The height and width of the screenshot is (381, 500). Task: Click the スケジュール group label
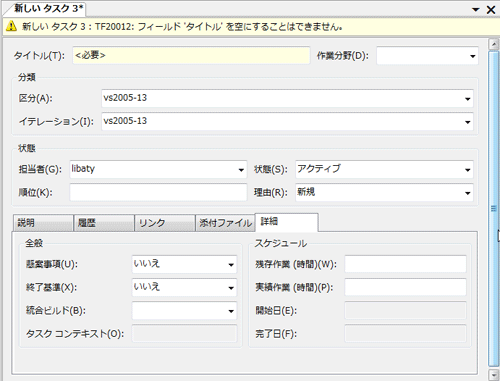tap(281, 243)
